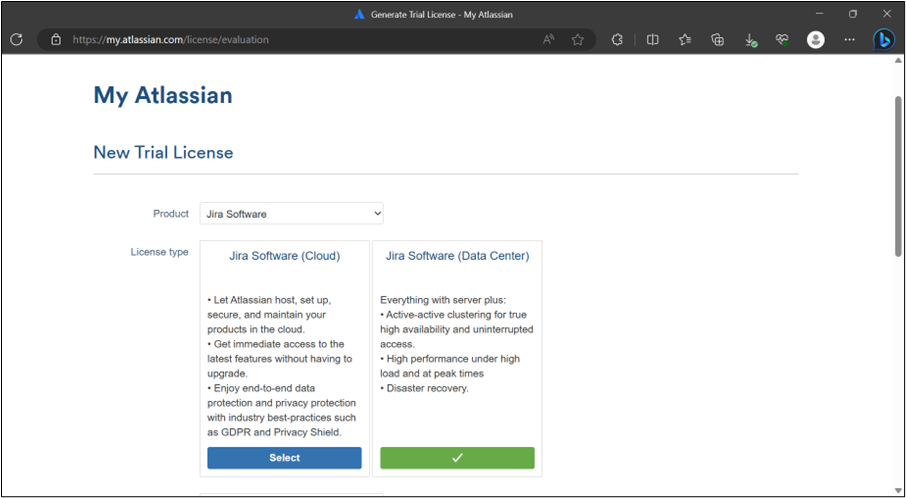Click the My Atlassian heading

coord(163,95)
